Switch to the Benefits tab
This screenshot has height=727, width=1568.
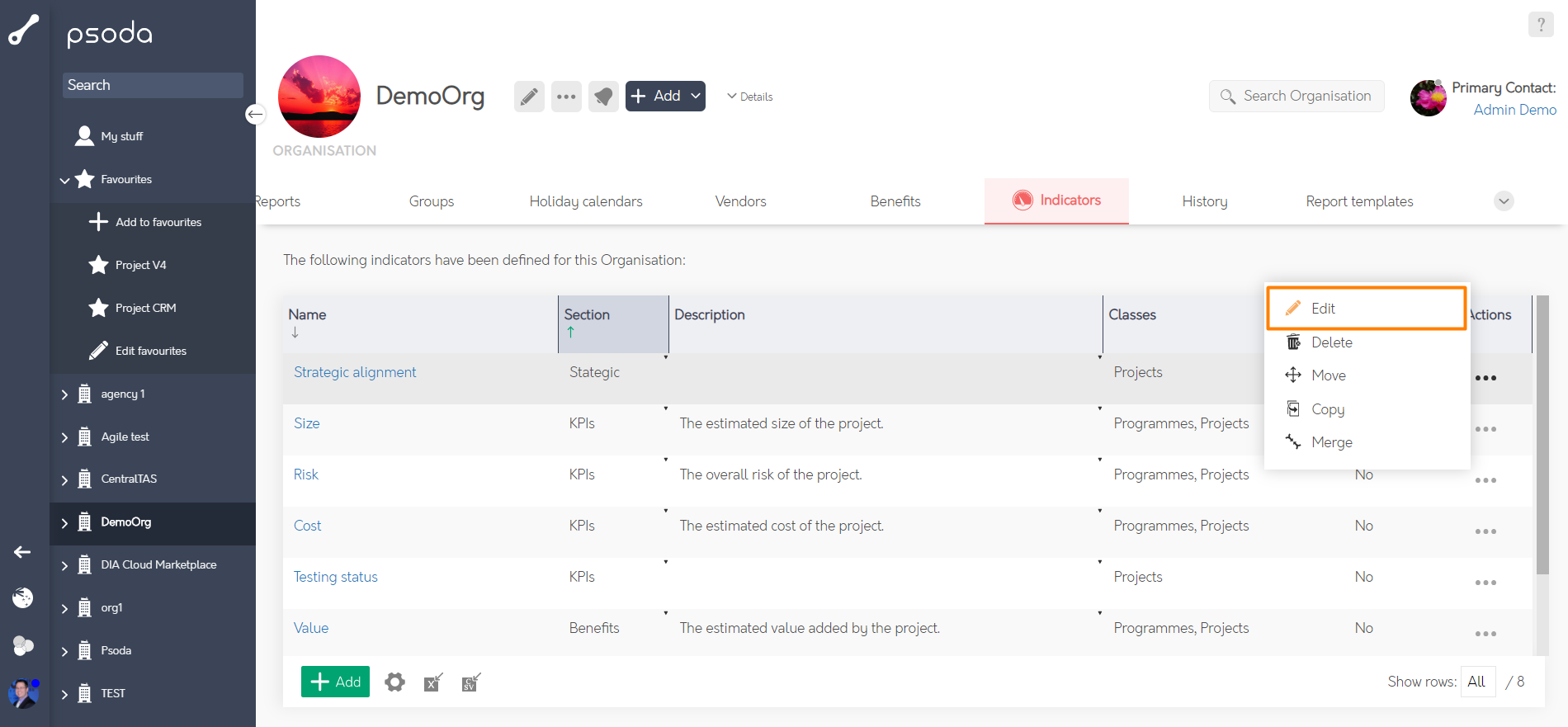click(895, 201)
